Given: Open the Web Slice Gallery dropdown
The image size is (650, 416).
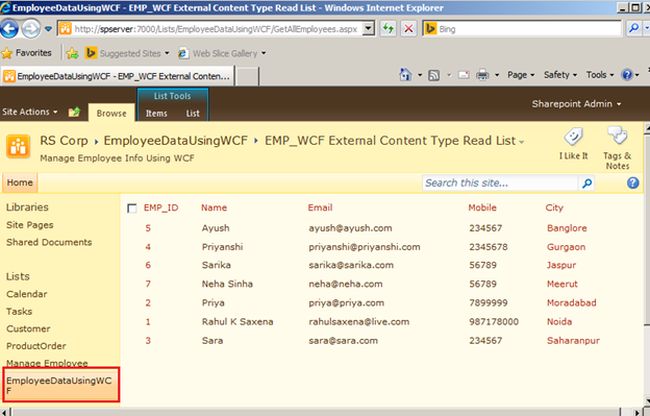Looking at the screenshot, I should pos(222,53).
